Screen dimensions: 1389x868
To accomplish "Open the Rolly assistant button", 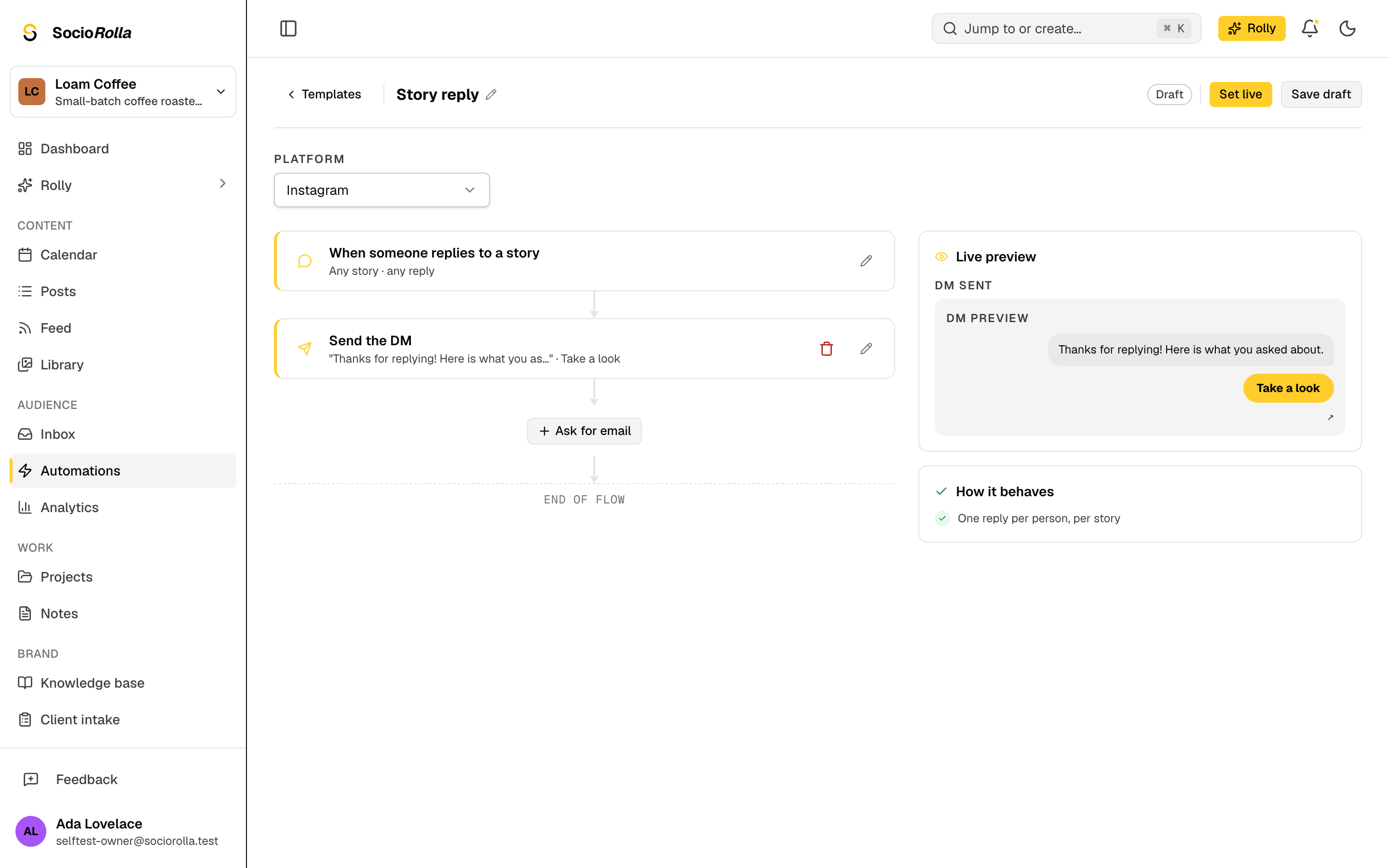I will [x=1251, y=28].
